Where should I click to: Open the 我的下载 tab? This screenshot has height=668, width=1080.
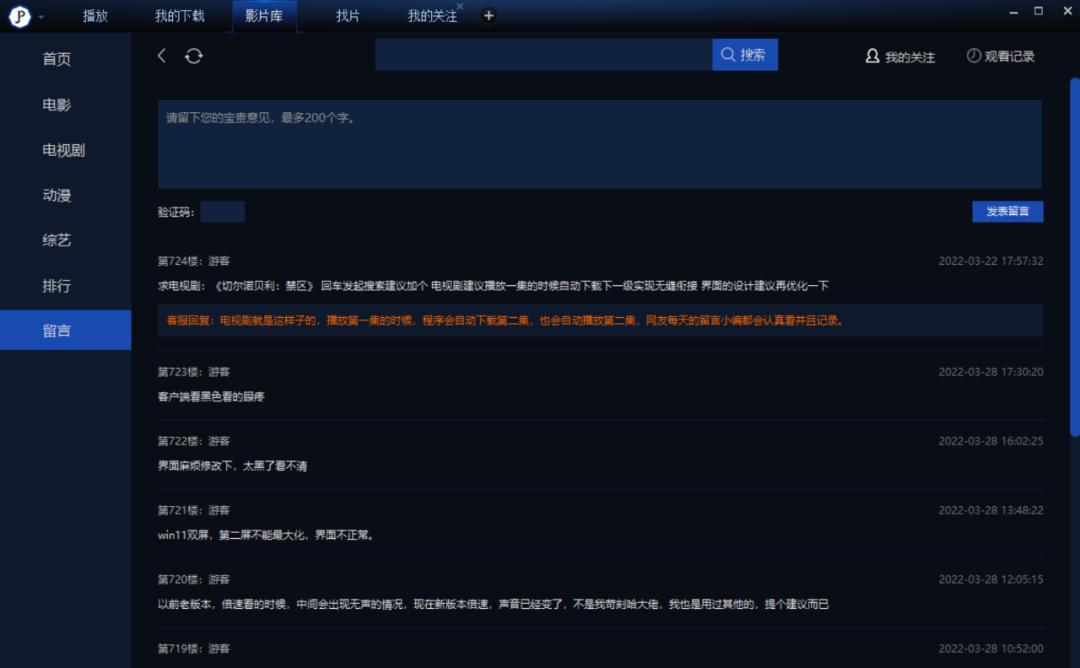[x=180, y=16]
